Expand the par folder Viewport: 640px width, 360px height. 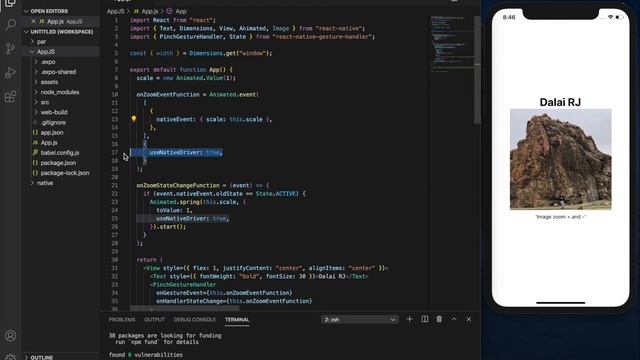(x=60, y=42)
